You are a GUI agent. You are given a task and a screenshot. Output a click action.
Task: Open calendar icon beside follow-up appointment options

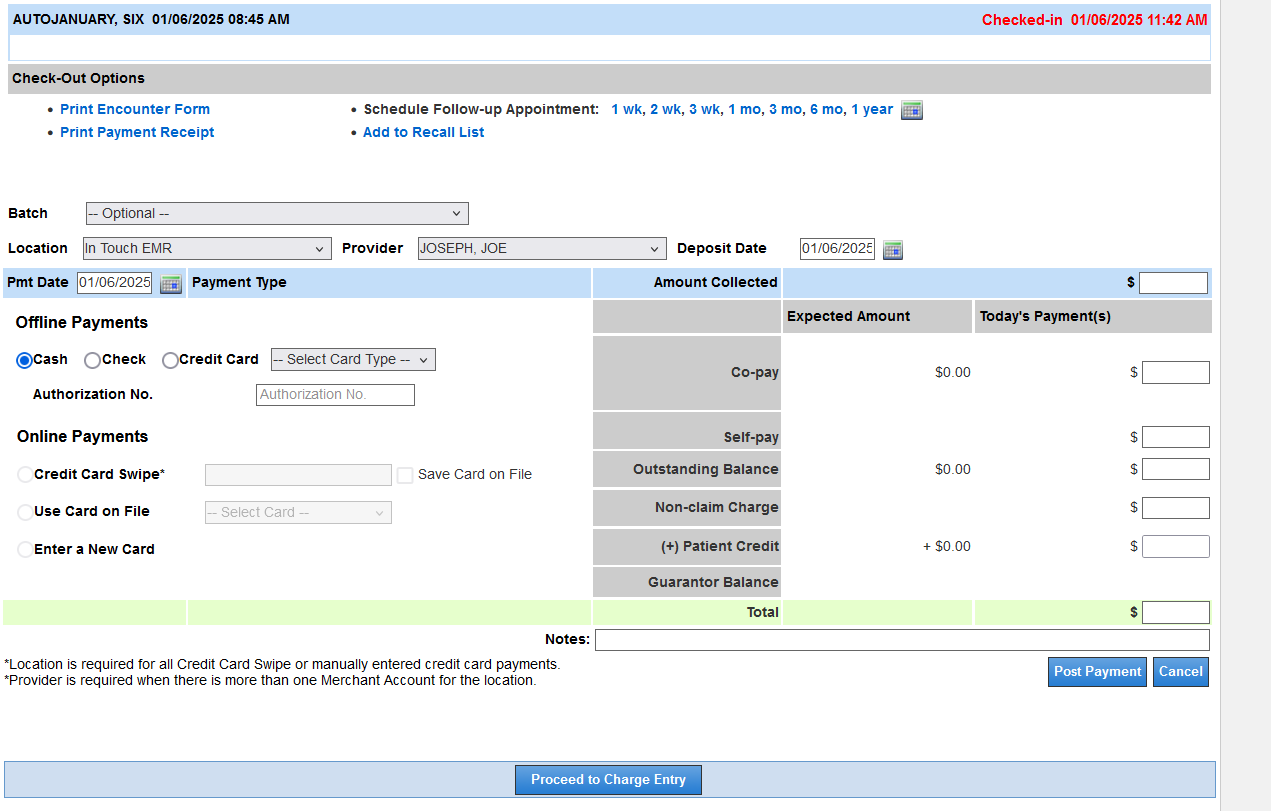click(x=911, y=110)
